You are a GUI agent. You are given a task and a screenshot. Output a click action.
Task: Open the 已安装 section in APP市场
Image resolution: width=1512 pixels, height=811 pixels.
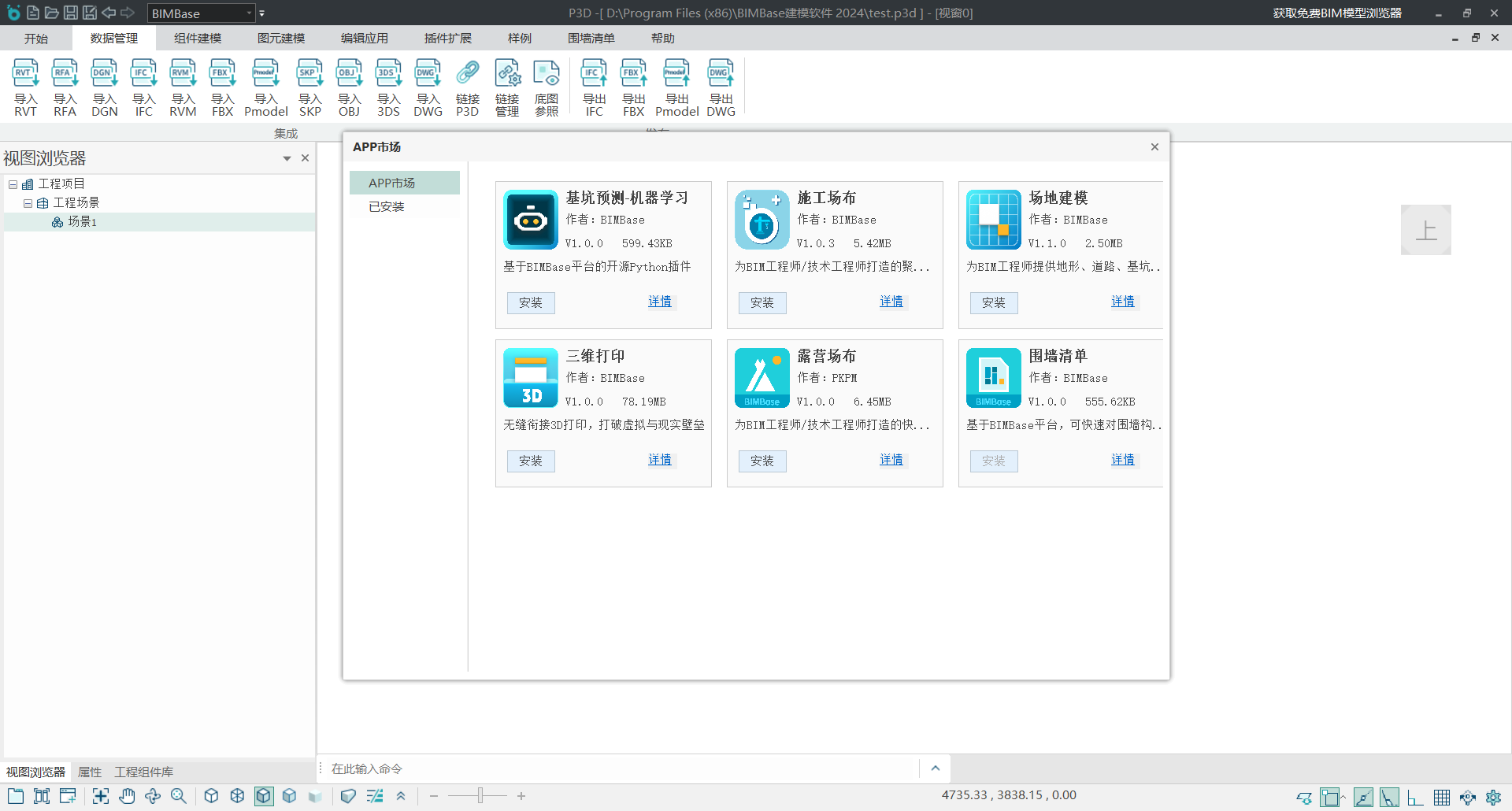(x=387, y=206)
